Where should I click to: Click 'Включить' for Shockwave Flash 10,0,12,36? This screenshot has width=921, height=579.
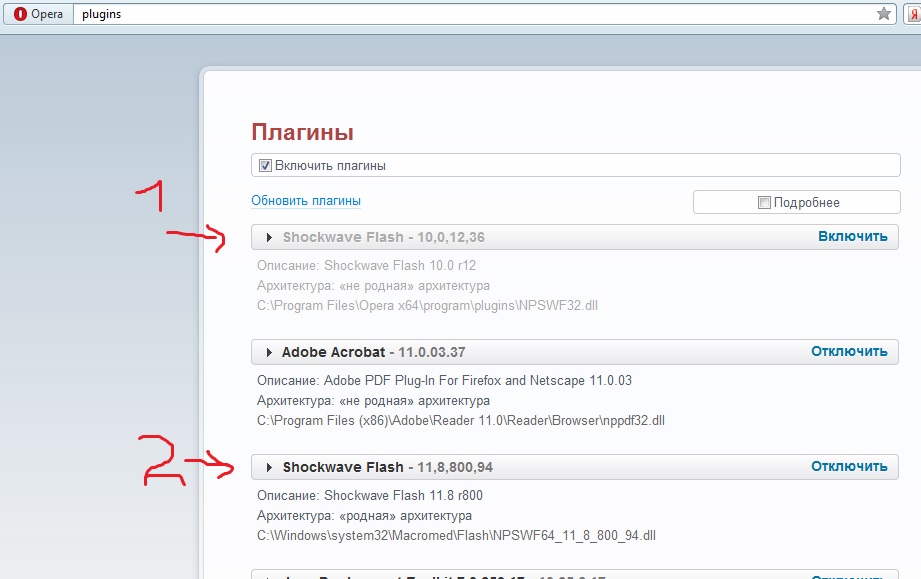[x=852, y=237]
